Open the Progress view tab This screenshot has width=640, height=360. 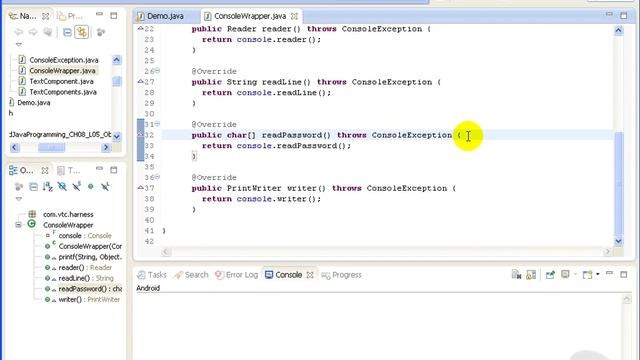[342, 275]
